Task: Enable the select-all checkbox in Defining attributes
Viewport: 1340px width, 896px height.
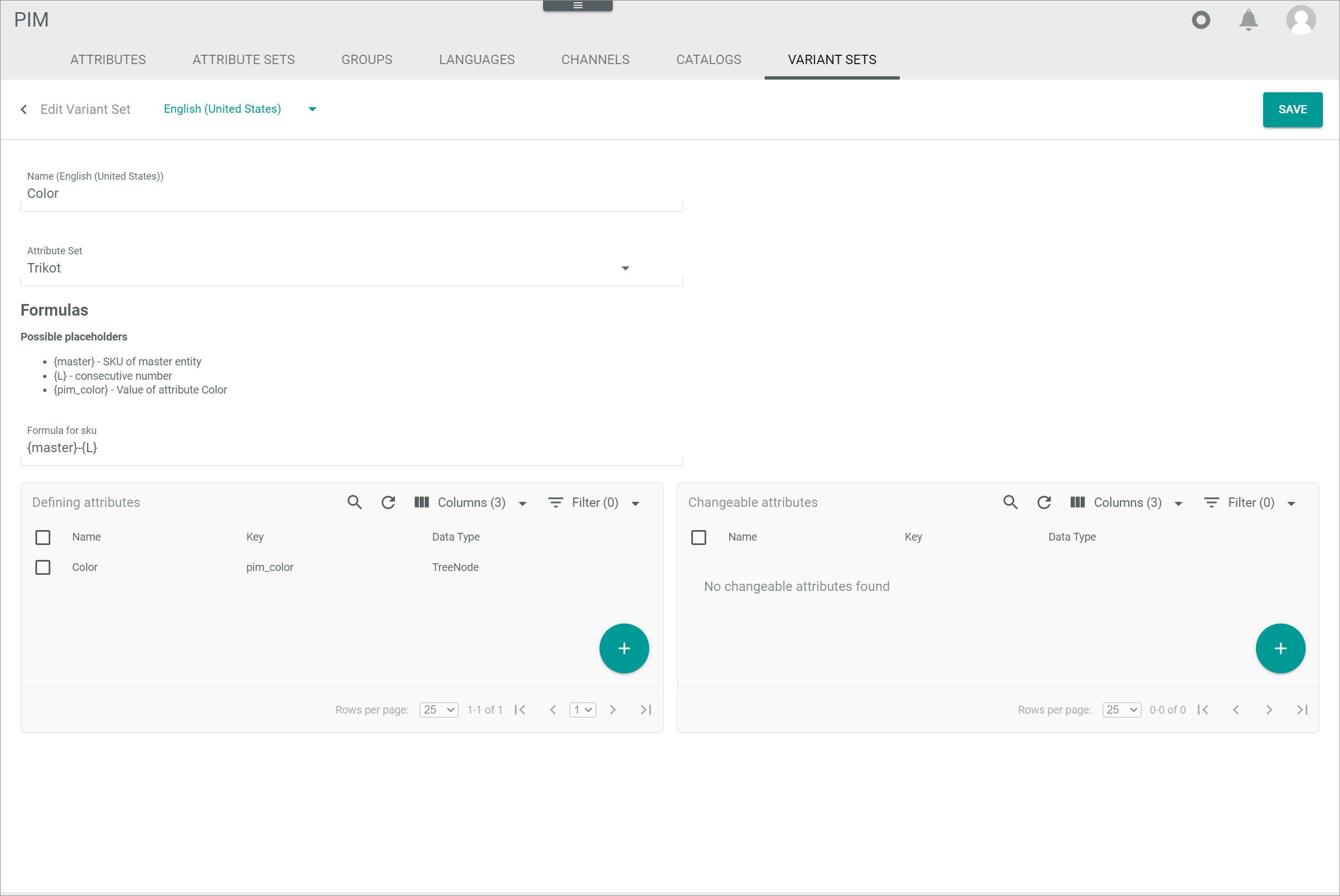Action: click(x=44, y=537)
